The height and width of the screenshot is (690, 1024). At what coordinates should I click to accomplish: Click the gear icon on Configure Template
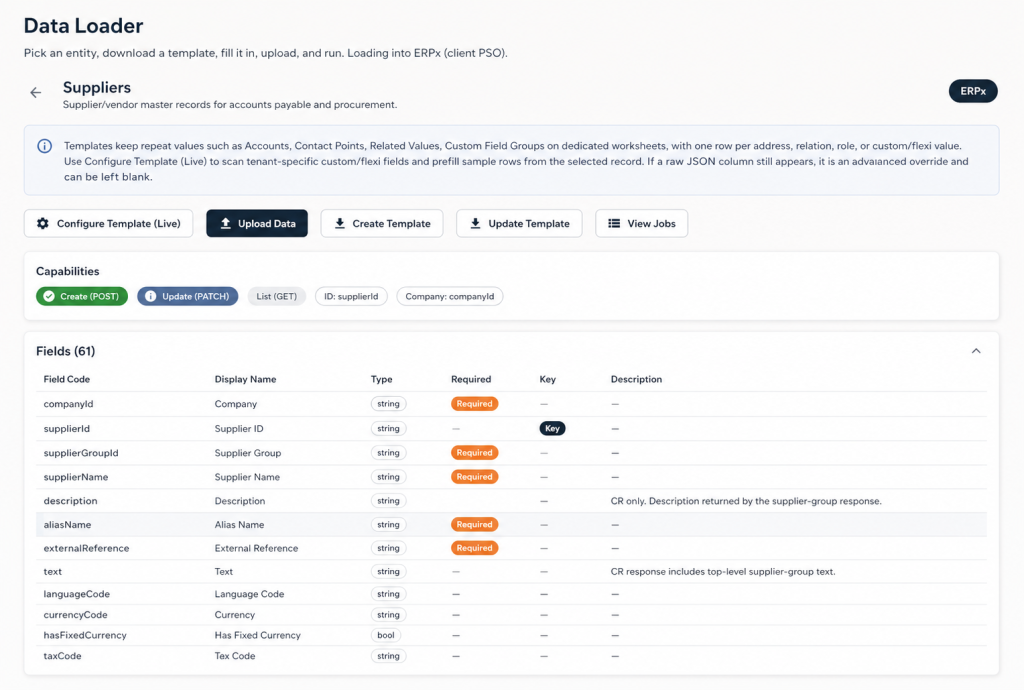pyautogui.click(x=43, y=223)
